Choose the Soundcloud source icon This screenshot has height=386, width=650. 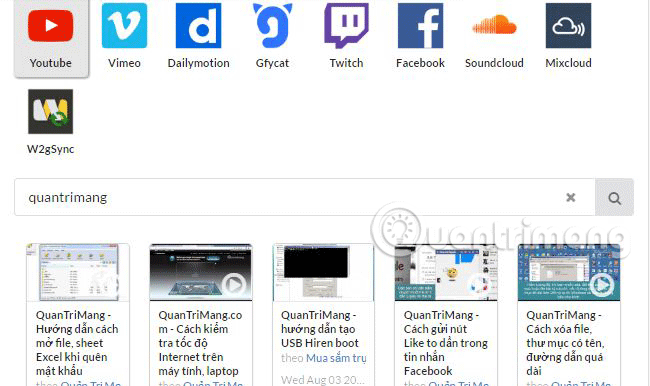pos(494,25)
